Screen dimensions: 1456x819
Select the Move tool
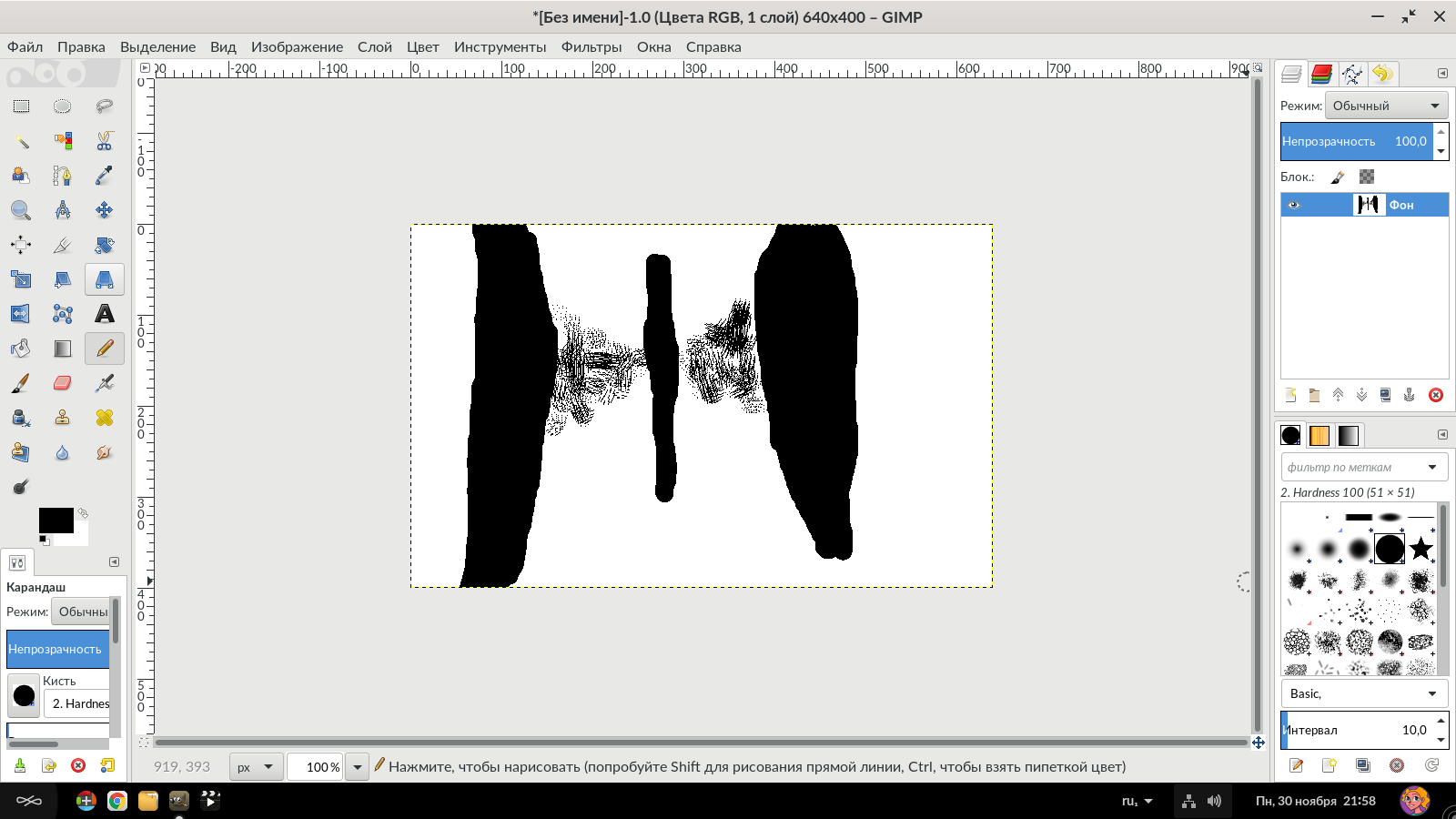pyautogui.click(x=105, y=210)
